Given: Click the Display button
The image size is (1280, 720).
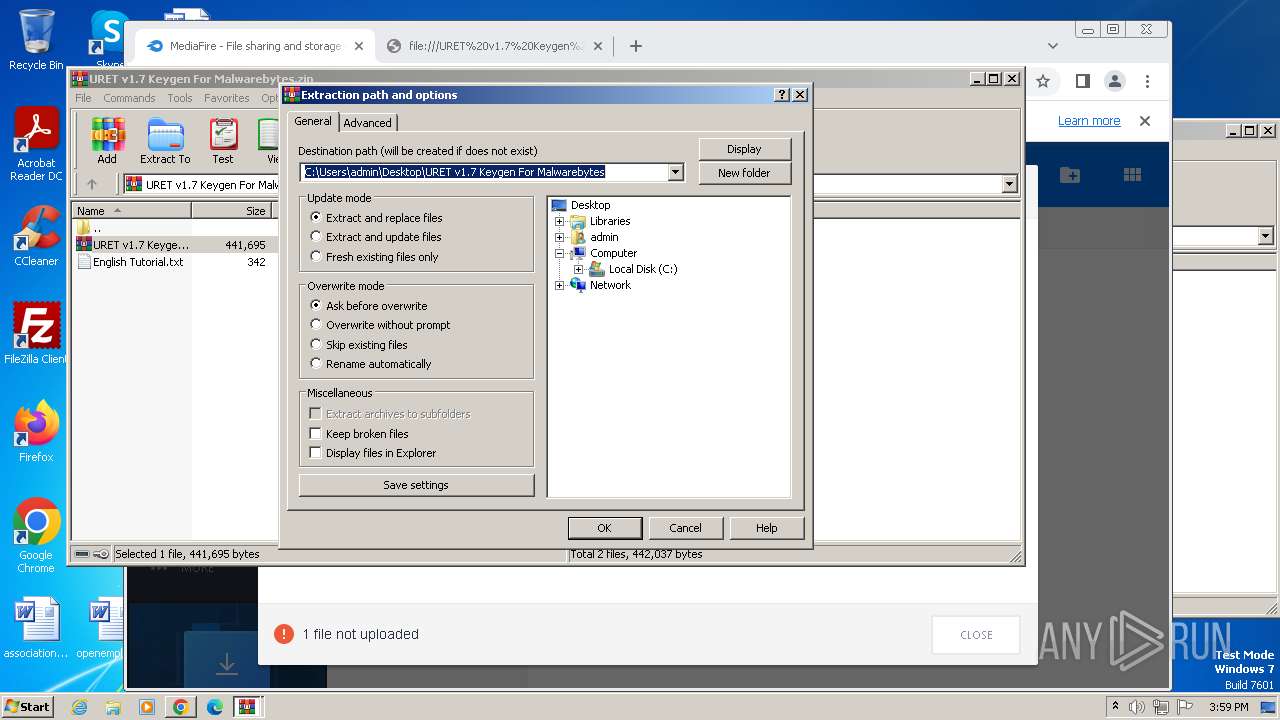Looking at the screenshot, I should coord(744,149).
